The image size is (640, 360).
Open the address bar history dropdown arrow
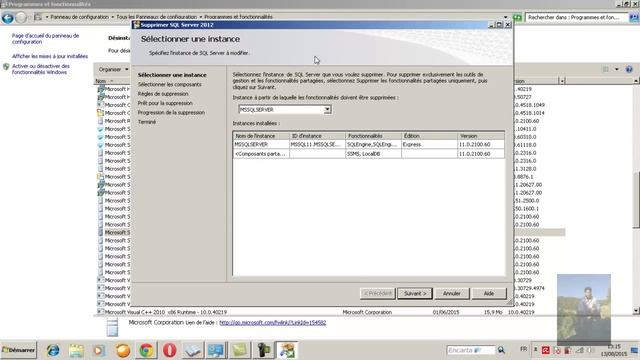click(506, 17)
